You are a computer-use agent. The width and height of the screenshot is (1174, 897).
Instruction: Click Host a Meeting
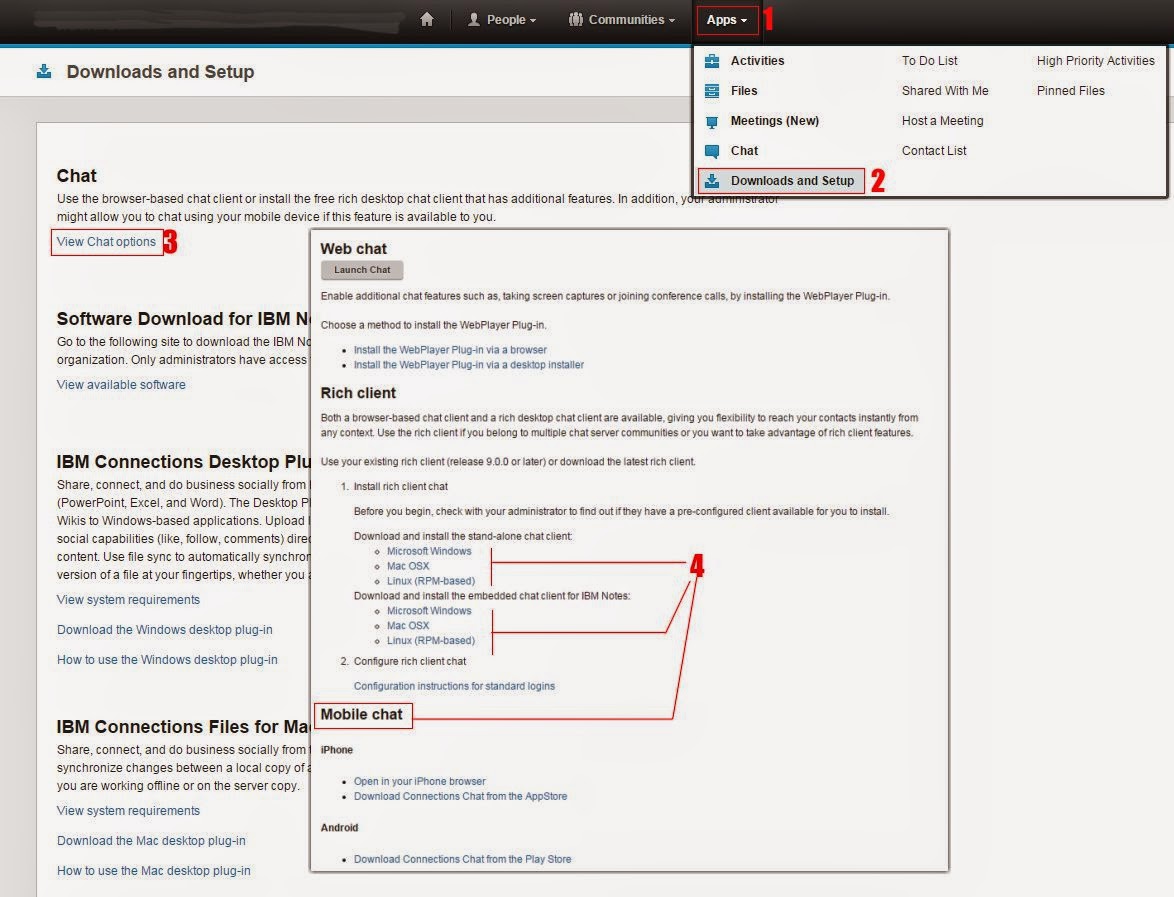tap(942, 121)
